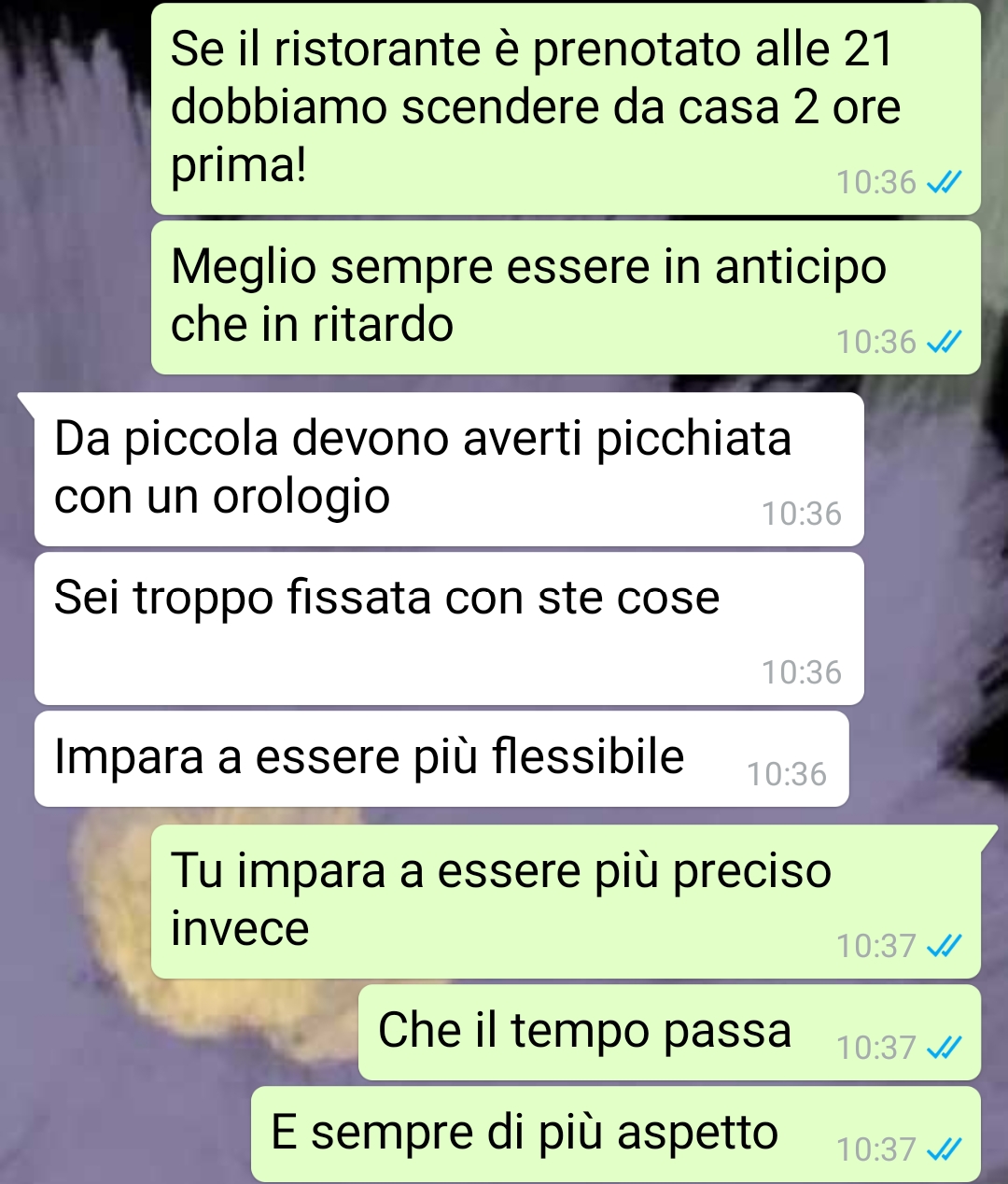Screen dimensions: 1008x1184
Task: Click the 10:36 timestamp next to 'più flessibile'
Action: 787,775
